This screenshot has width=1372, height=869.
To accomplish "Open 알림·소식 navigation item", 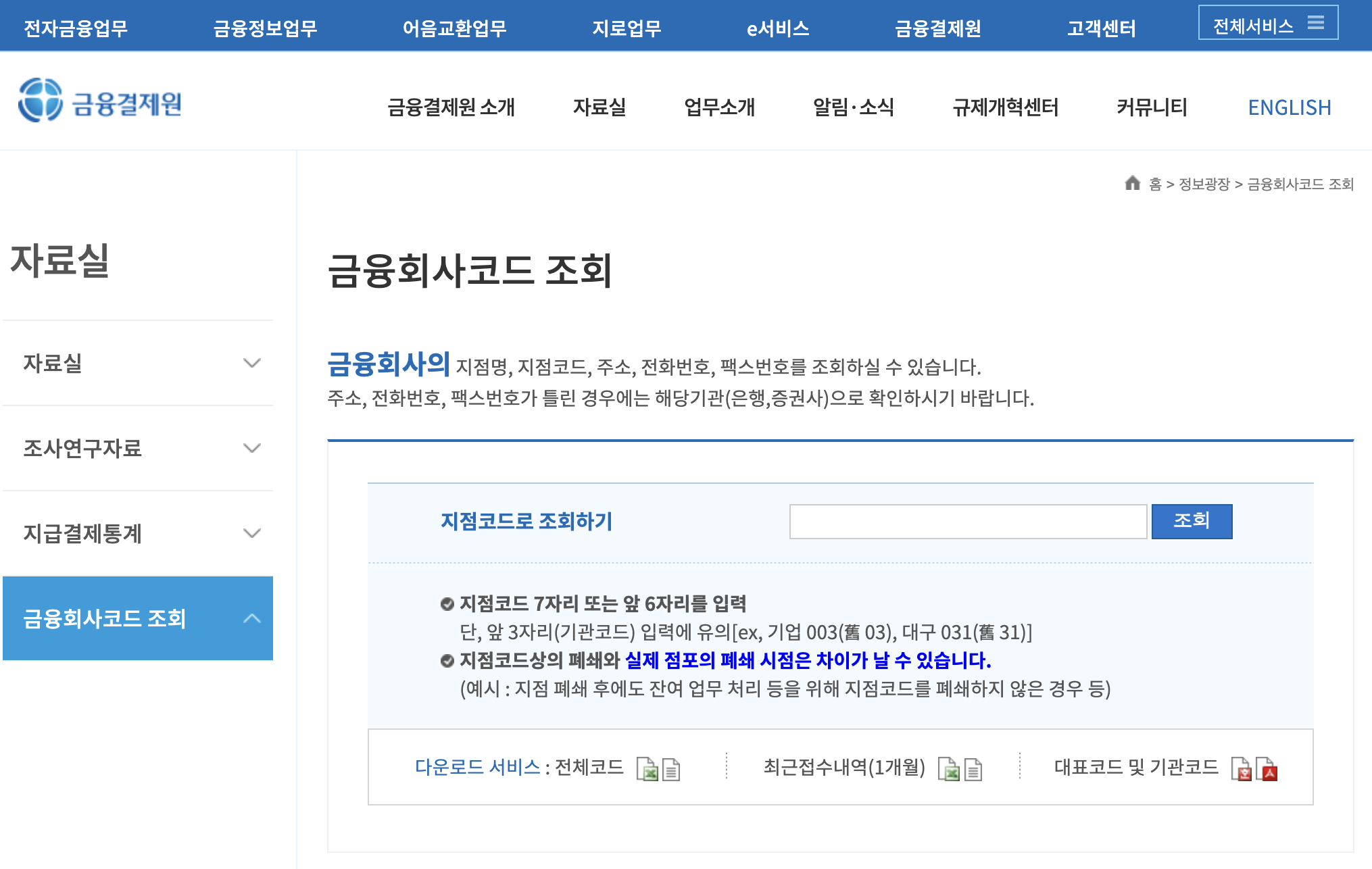I will (x=853, y=107).
